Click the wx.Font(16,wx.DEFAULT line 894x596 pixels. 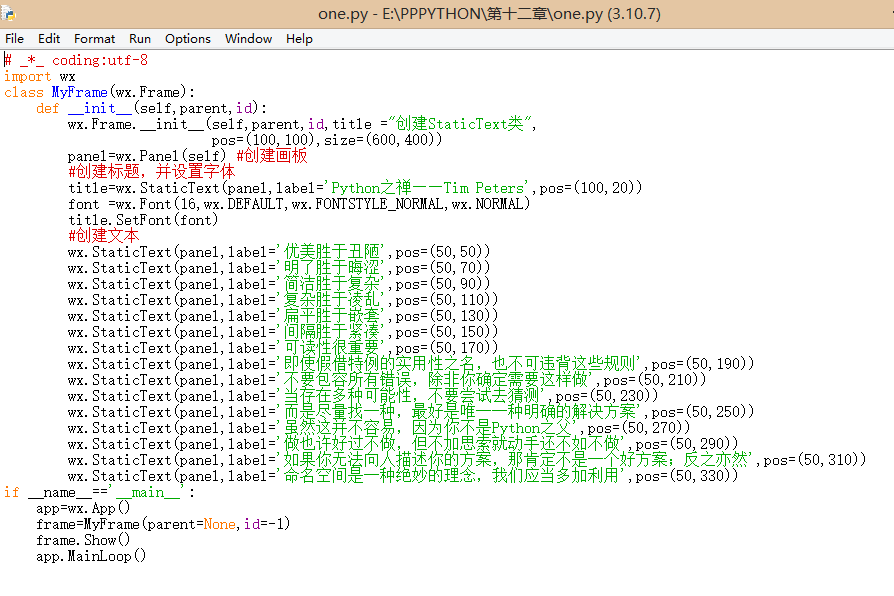coord(299,204)
